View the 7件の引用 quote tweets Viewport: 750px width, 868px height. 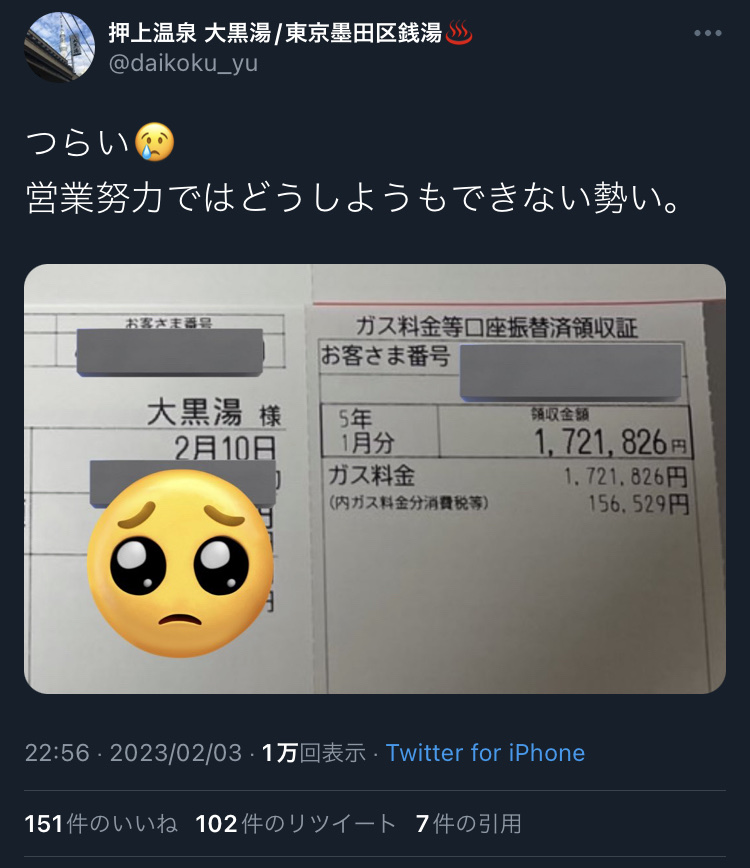click(x=469, y=824)
